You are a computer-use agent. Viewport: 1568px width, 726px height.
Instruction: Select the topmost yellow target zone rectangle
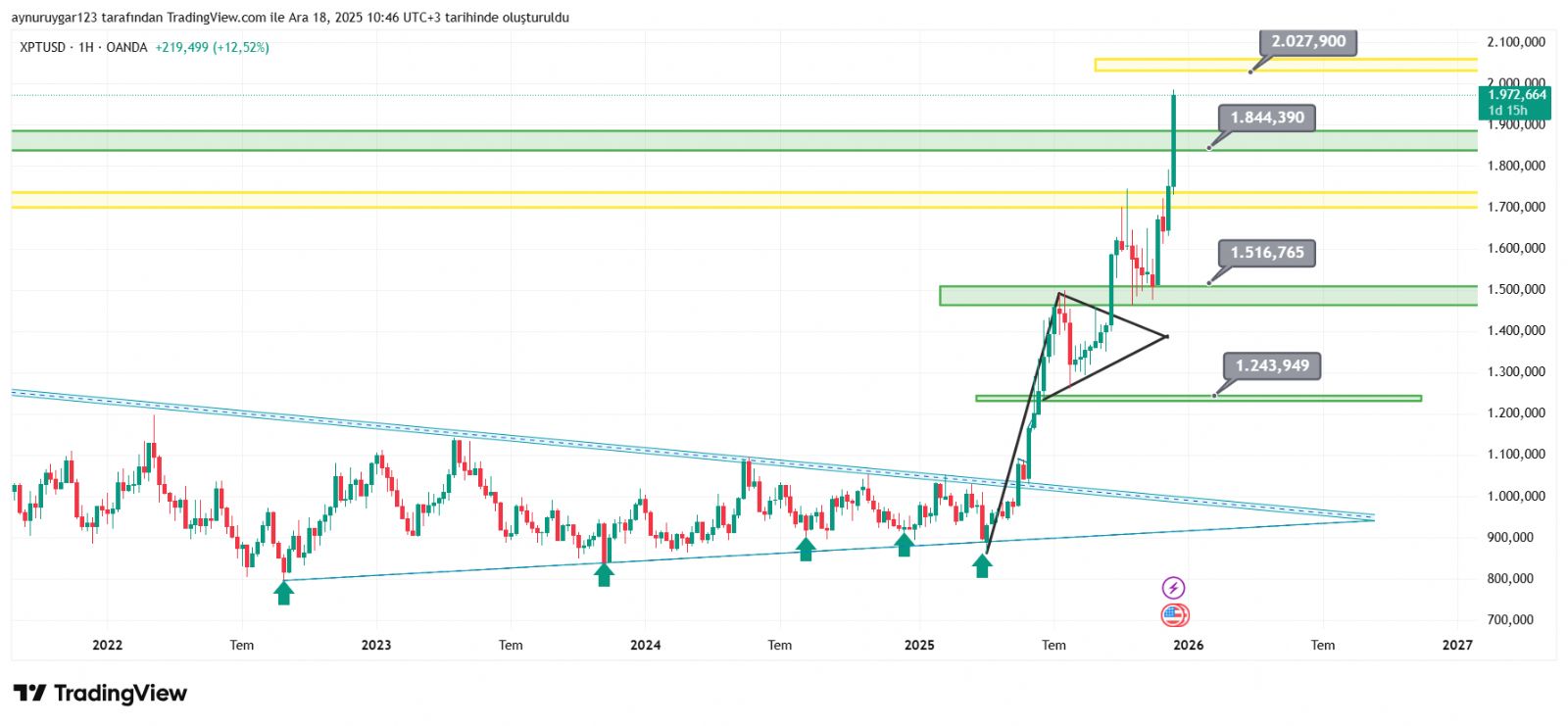[x=1284, y=65]
